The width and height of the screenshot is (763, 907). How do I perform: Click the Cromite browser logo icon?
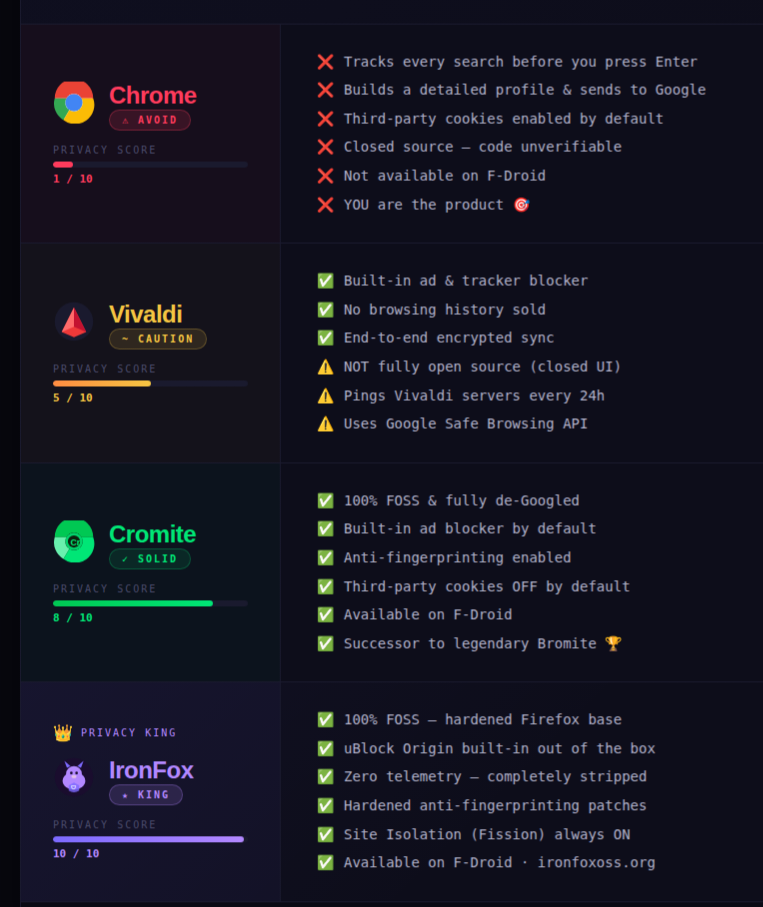point(74,541)
